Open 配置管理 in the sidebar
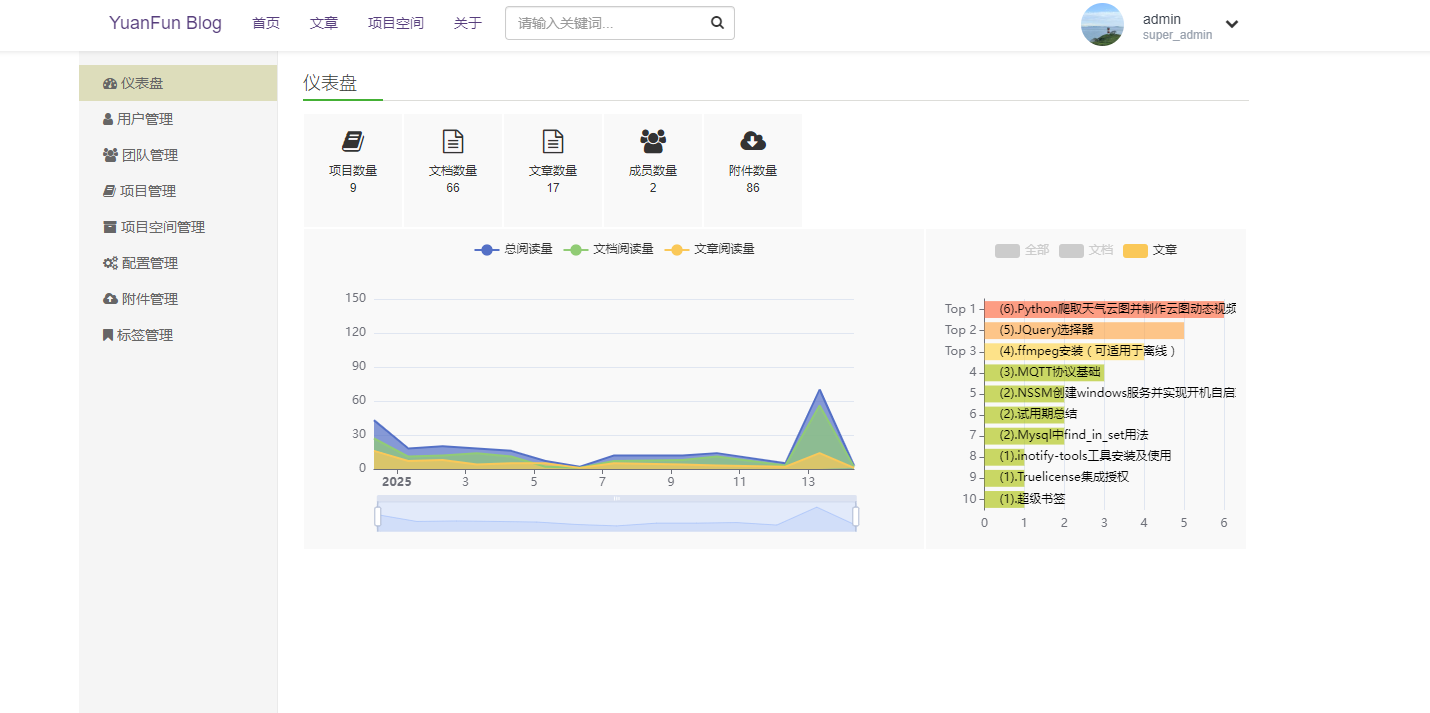This screenshot has width=1430, height=713. pyautogui.click(x=149, y=263)
